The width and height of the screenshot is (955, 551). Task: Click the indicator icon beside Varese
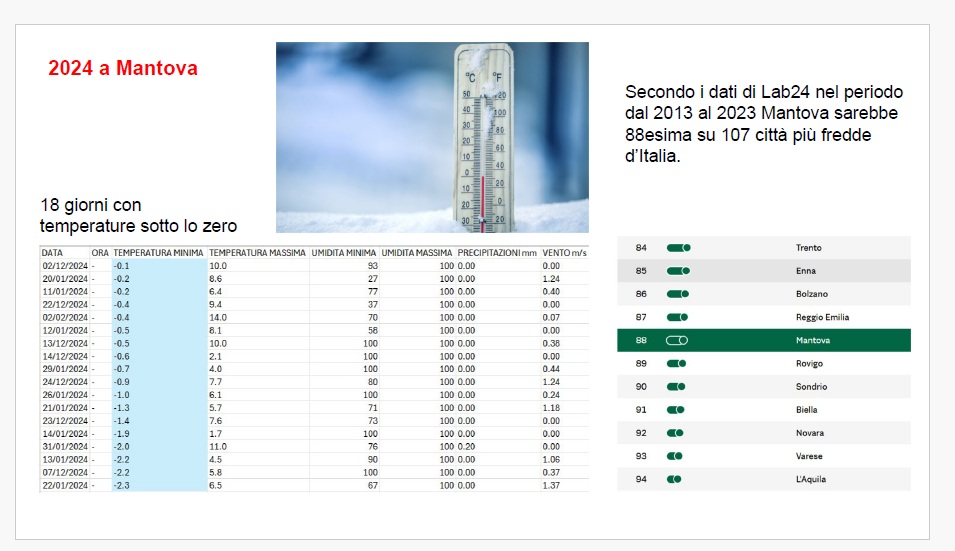674,456
